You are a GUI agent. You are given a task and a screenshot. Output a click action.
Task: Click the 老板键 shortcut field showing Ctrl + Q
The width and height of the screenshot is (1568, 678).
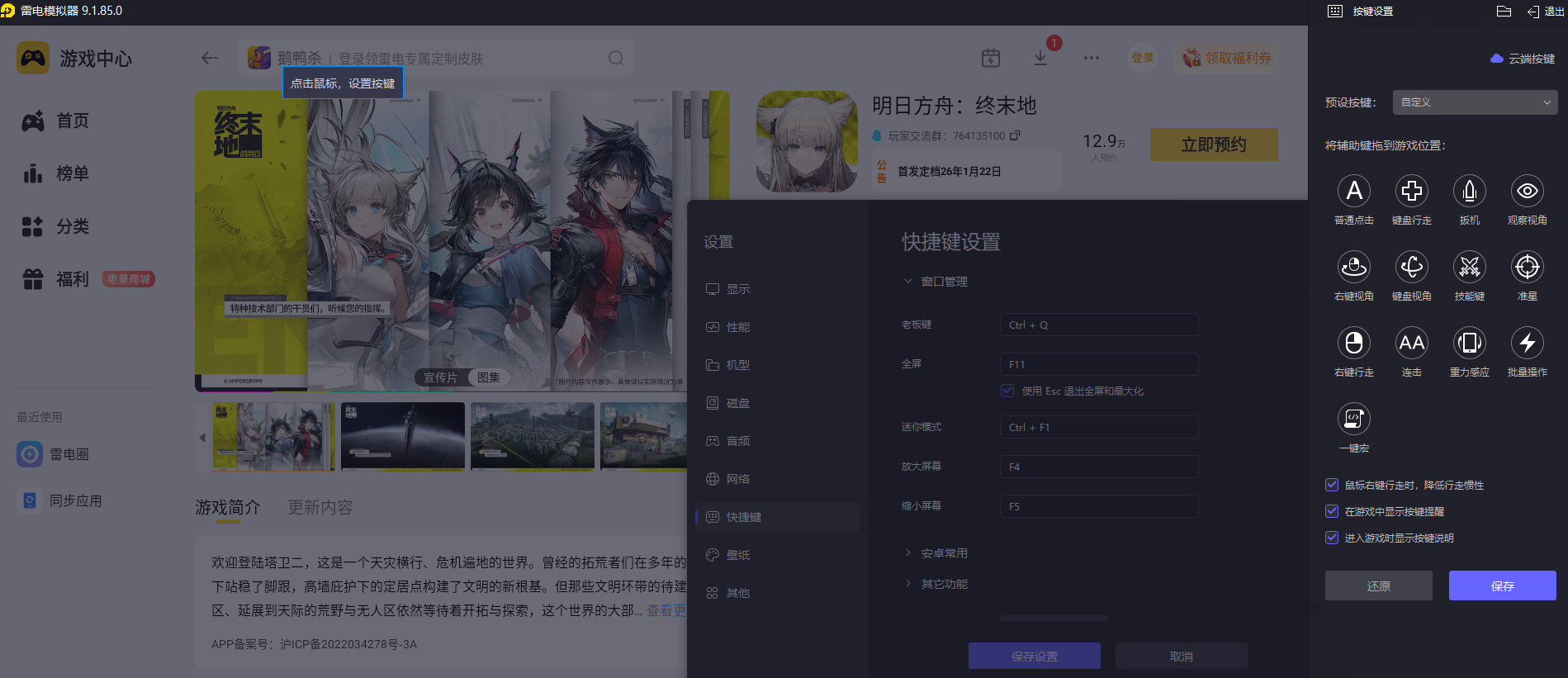[x=1100, y=325]
